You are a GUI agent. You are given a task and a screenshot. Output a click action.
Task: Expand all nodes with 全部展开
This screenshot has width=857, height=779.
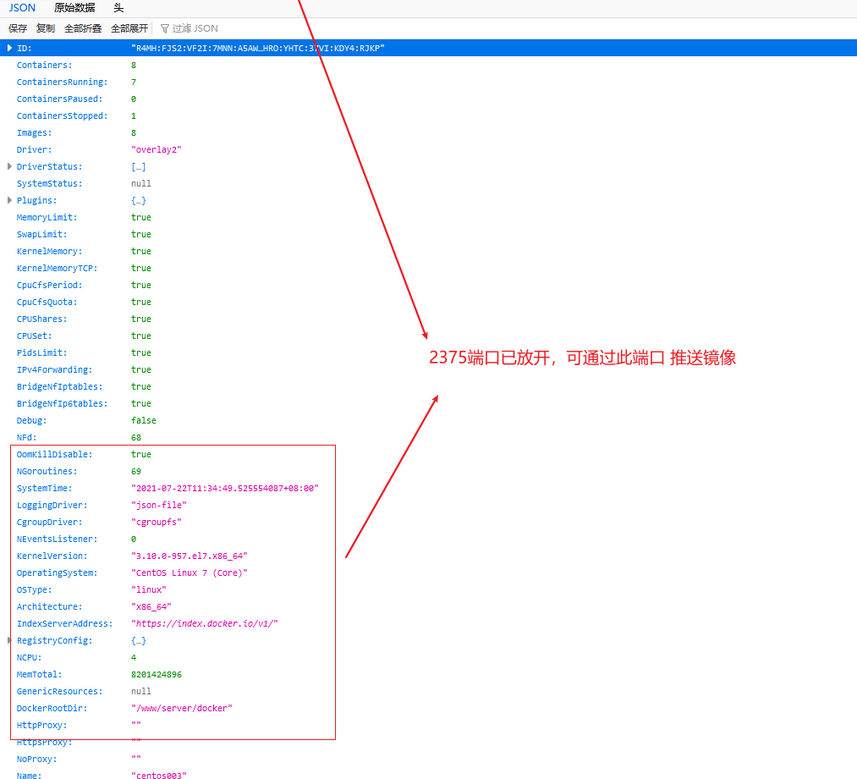pyautogui.click(x=130, y=28)
